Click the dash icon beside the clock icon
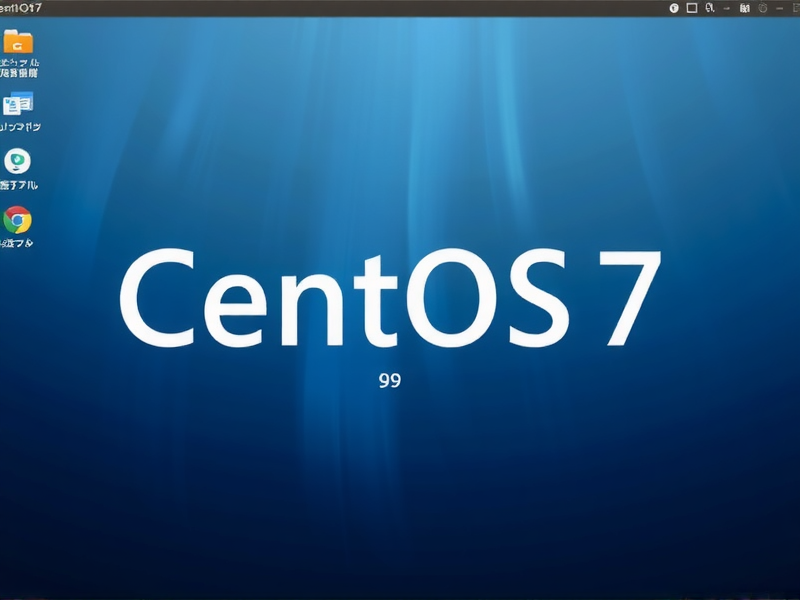This screenshot has width=800, height=600. (x=781, y=7)
